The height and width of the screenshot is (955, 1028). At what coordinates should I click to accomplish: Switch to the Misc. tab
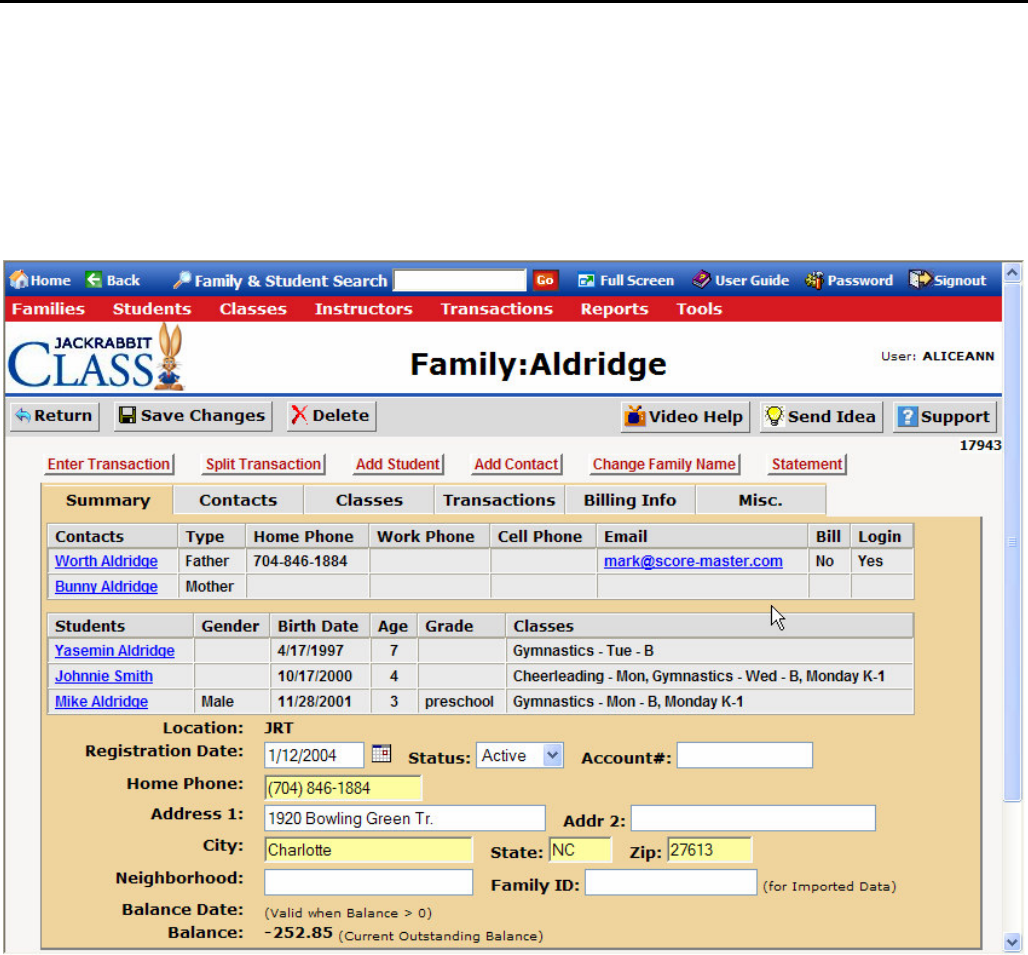coord(761,500)
